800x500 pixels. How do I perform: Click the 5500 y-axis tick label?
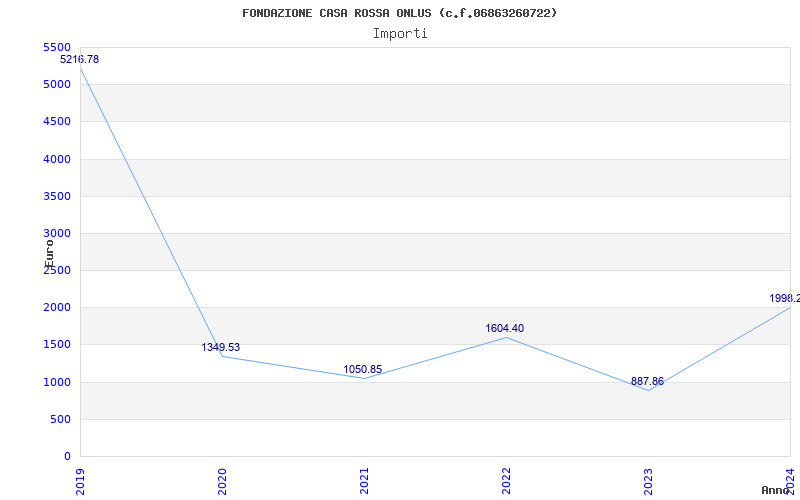(57, 47)
